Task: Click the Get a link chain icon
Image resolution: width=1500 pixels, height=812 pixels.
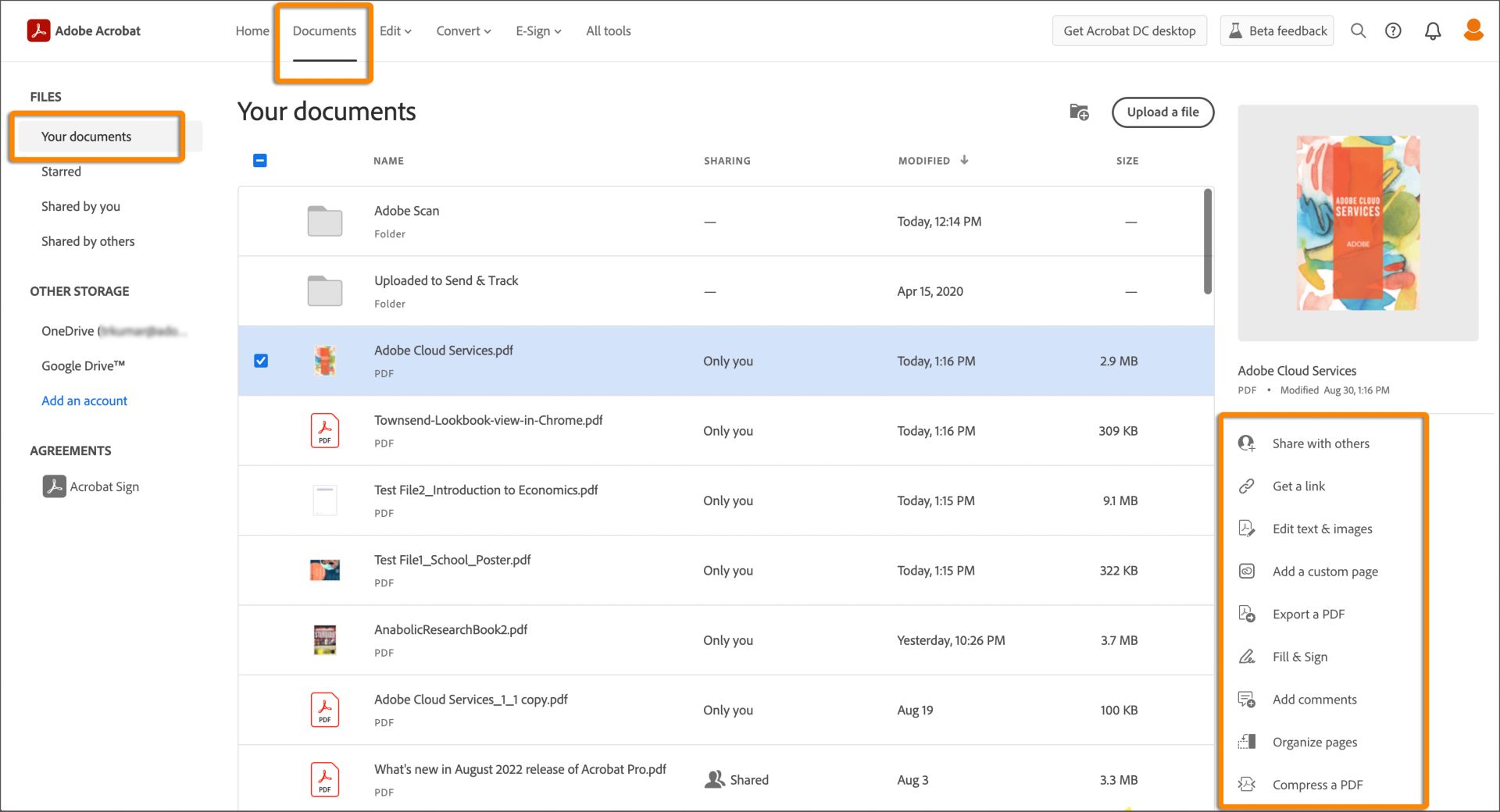Action: click(1247, 486)
